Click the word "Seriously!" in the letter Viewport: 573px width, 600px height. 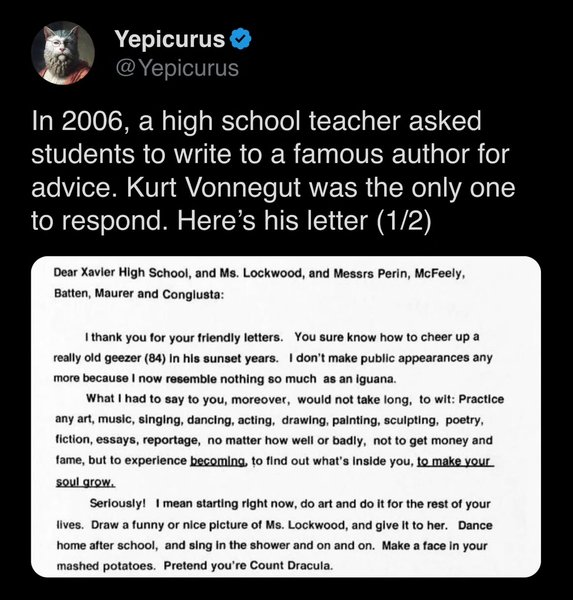click(118, 503)
